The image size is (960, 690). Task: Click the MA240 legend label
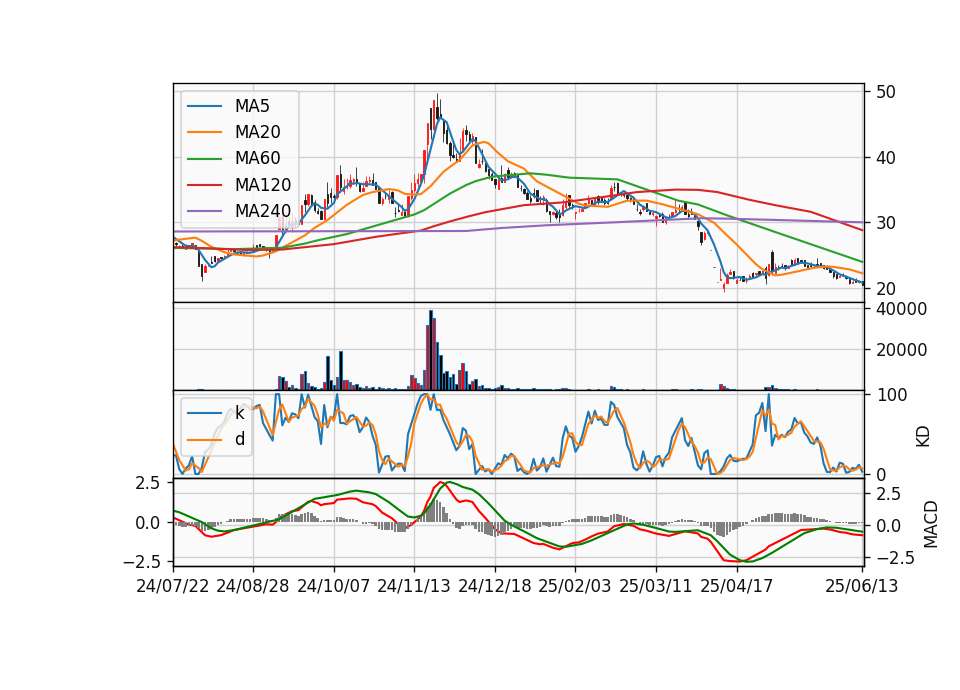coord(263,211)
